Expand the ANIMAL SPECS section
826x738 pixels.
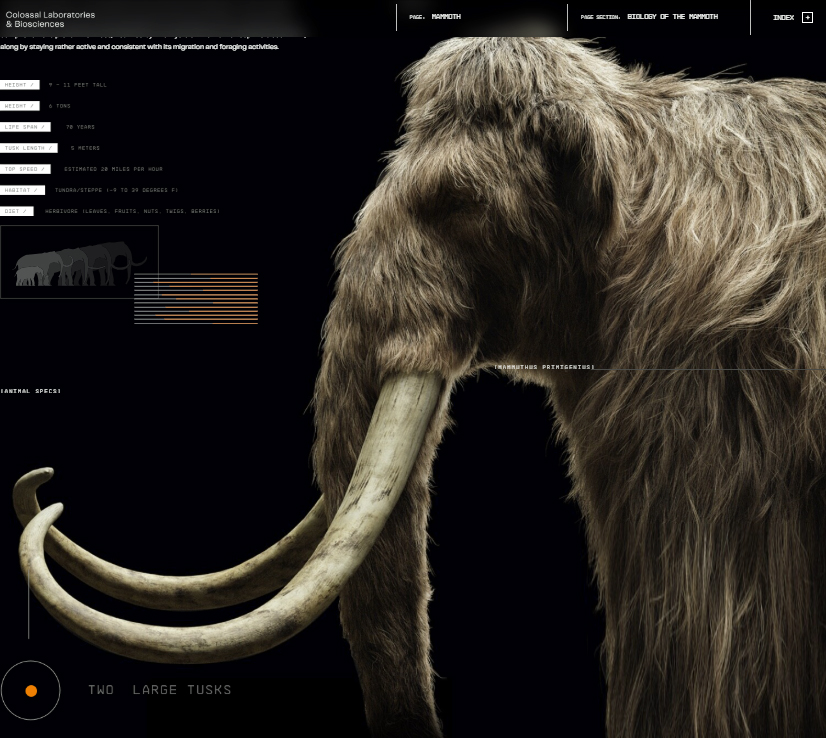click(x=30, y=391)
